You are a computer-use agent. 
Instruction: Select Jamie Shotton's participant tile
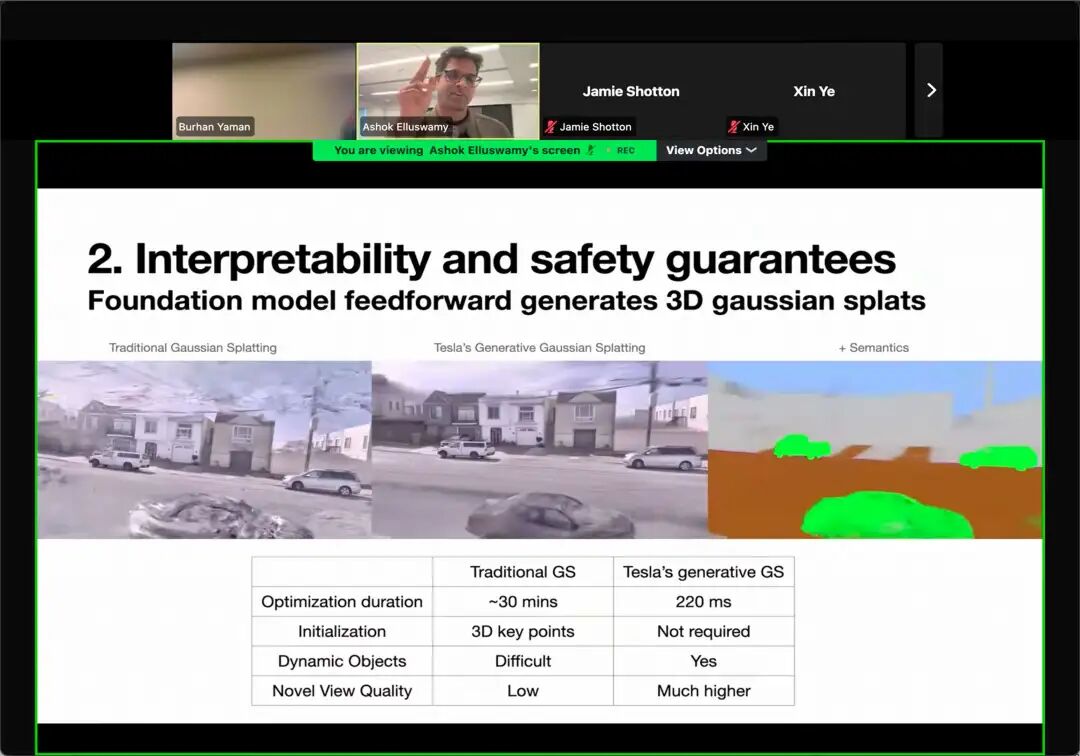click(631, 91)
